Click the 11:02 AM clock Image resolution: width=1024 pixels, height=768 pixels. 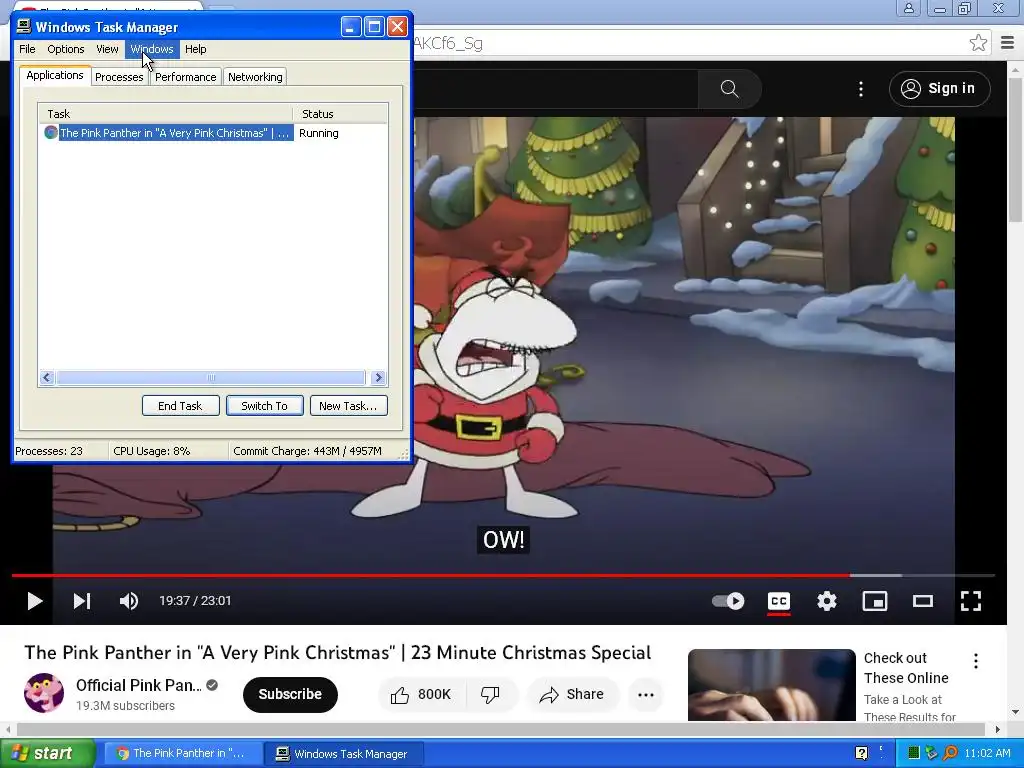[987, 754]
